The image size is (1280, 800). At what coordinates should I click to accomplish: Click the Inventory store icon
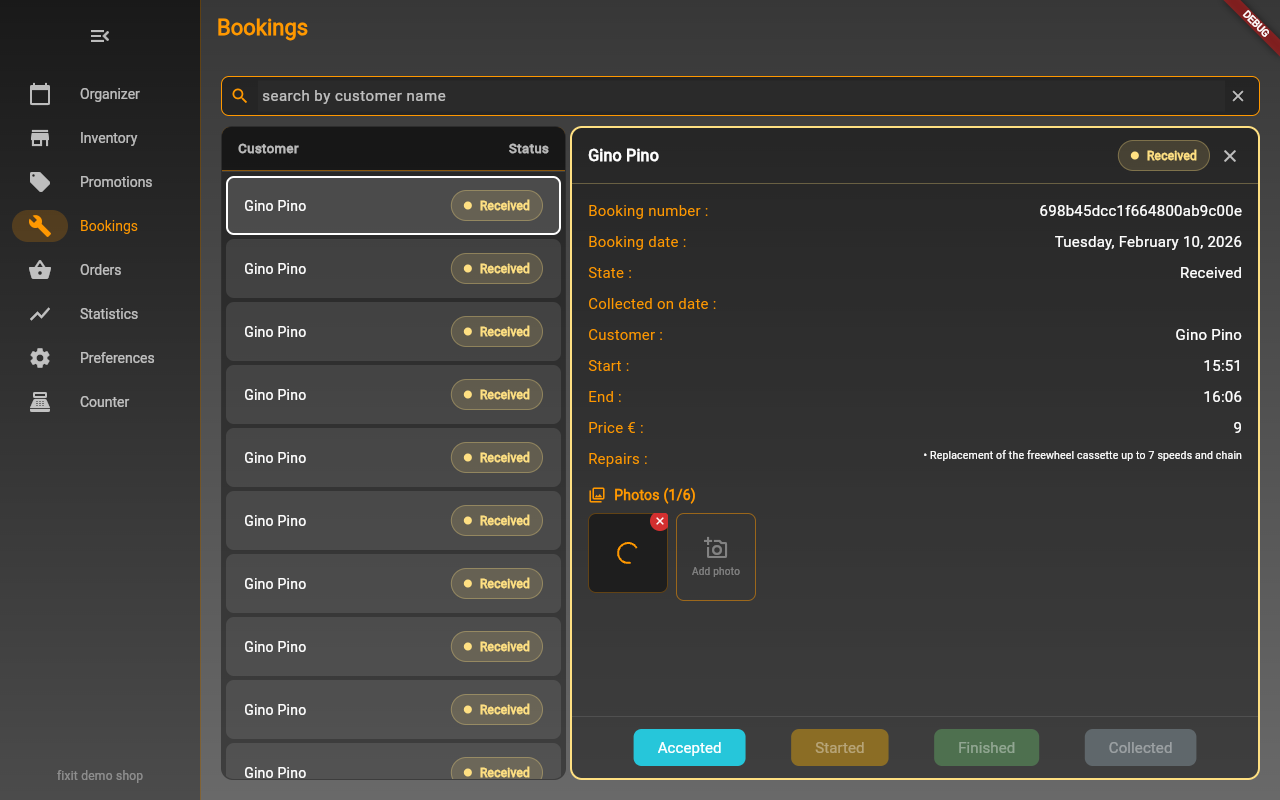pos(40,138)
